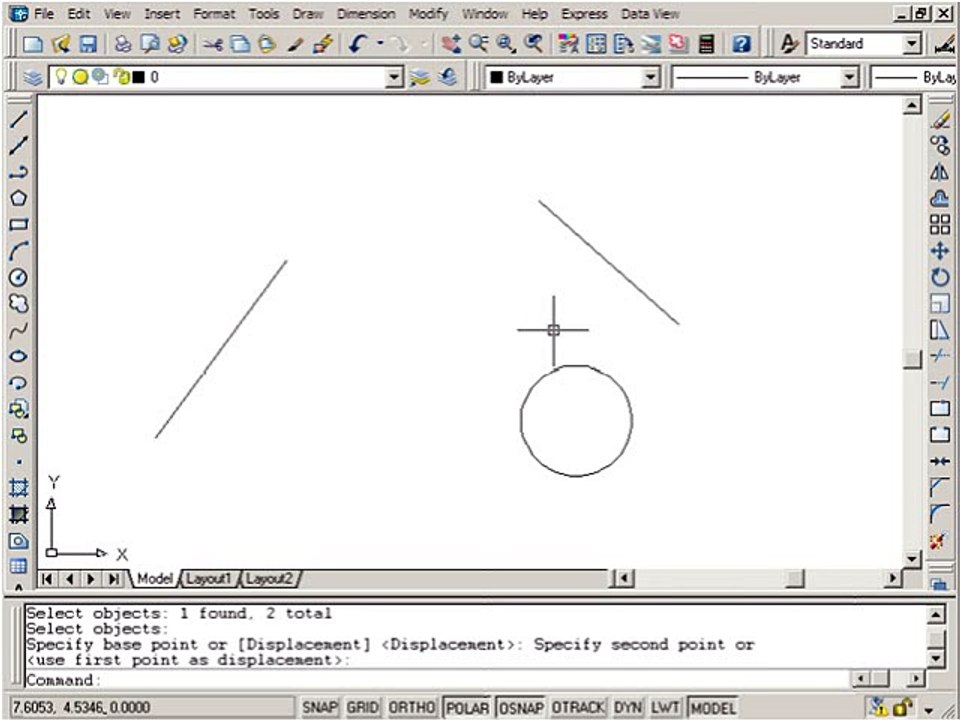
Task: Click the Mirror tool
Action: coord(940,172)
